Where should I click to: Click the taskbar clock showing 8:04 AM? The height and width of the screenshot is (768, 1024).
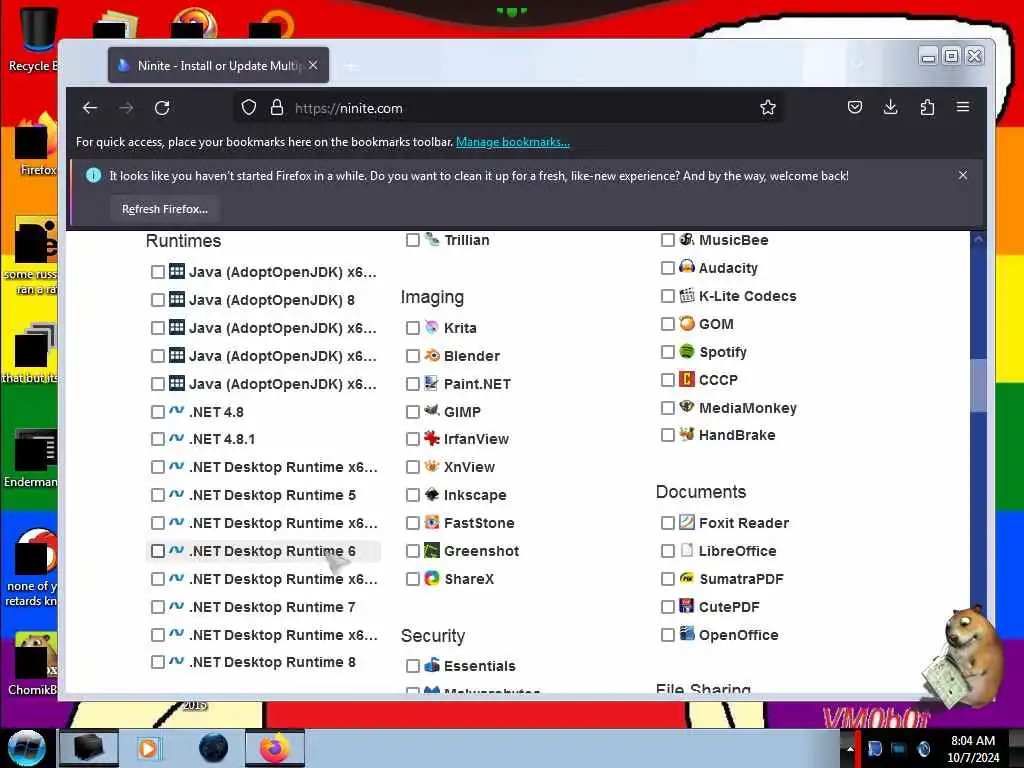coord(973,748)
